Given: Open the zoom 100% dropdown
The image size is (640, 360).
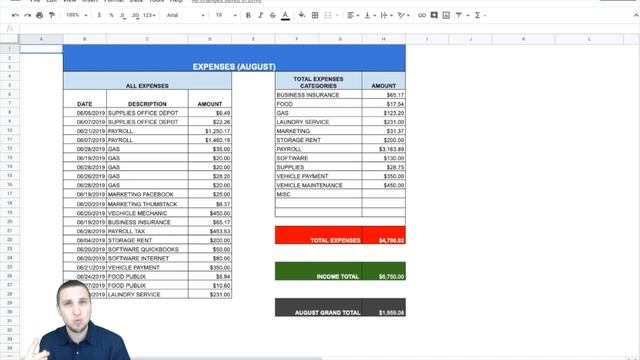Looking at the screenshot, I should coord(77,15).
